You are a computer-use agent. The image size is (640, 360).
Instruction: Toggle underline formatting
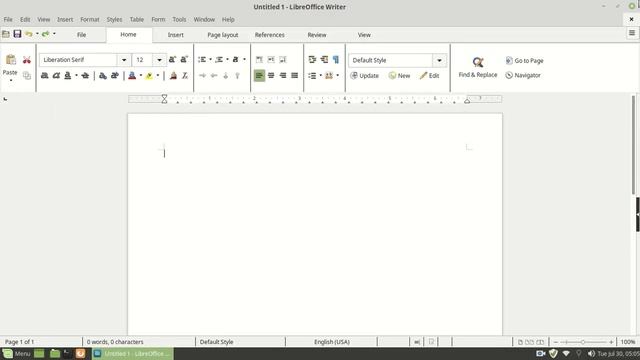68,76
